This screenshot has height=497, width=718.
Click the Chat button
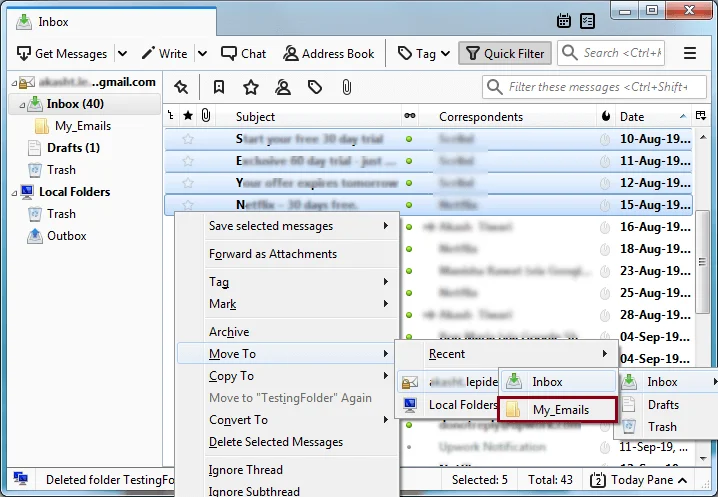[244, 54]
